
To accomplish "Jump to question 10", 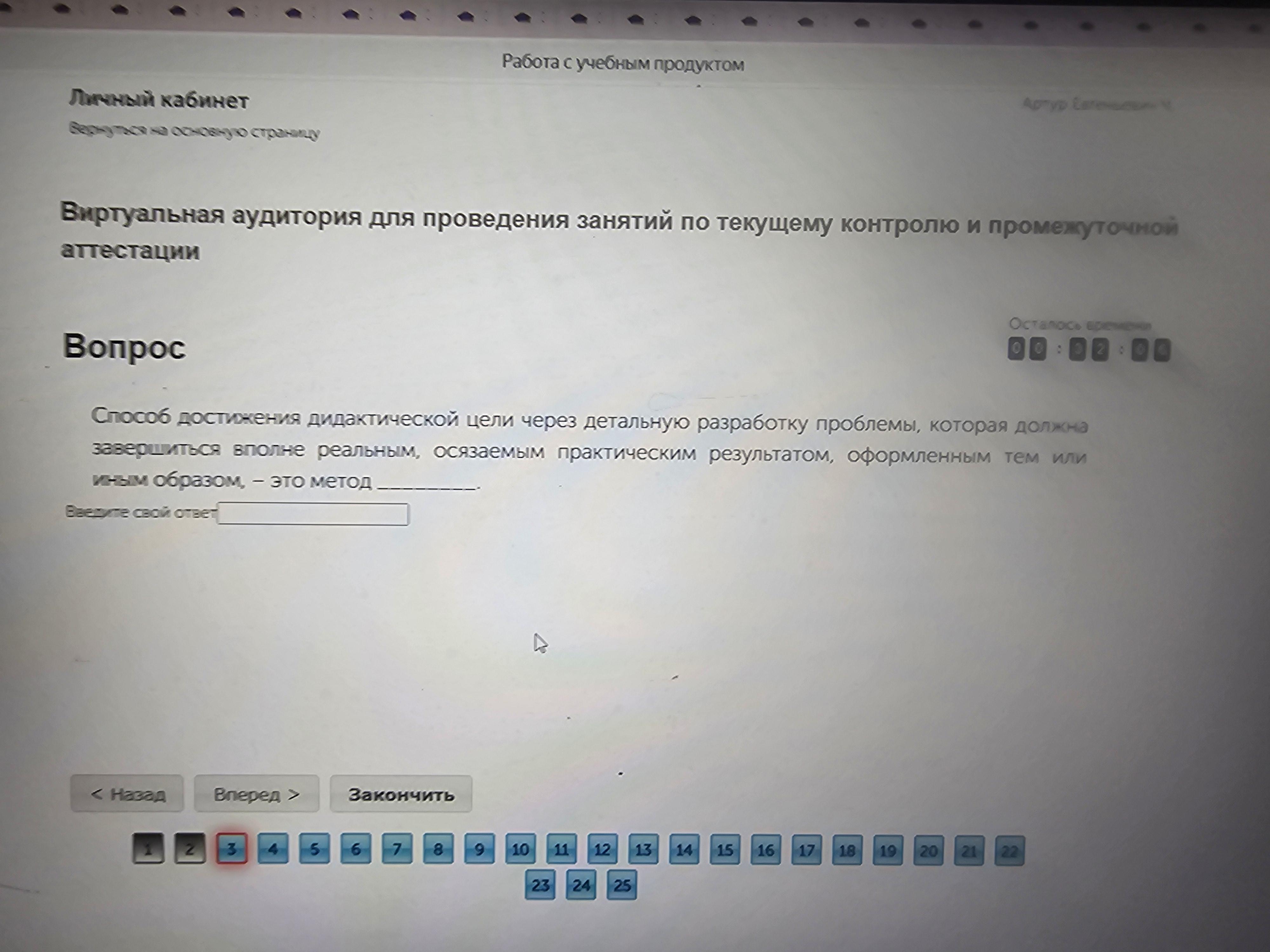I will 520,850.
